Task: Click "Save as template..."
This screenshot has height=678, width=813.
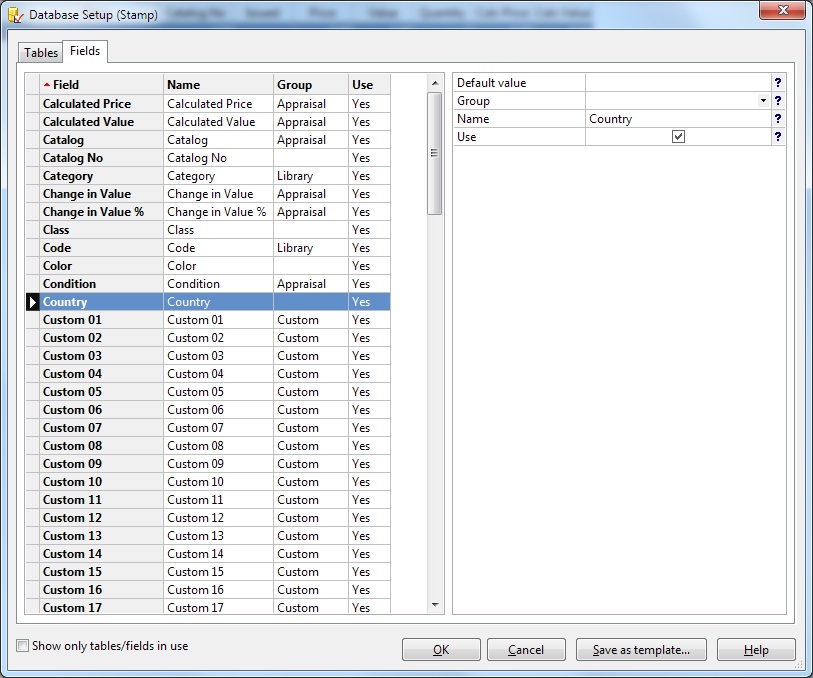Action: point(642,649)
